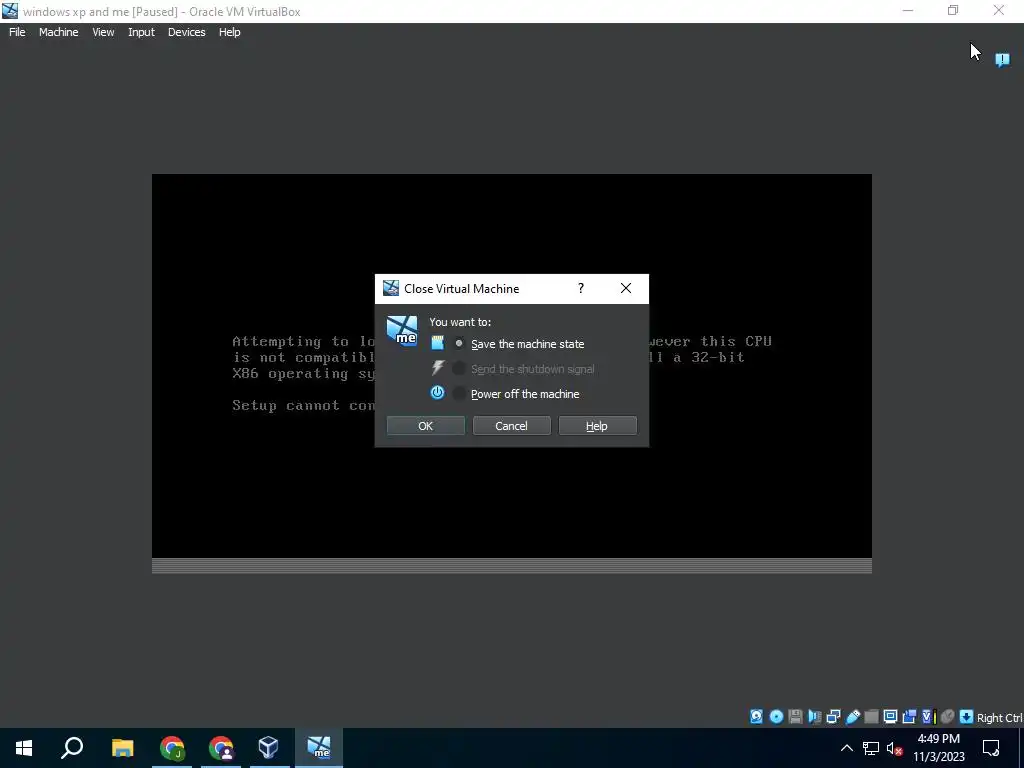Click the recording status icon

[909, 716]
